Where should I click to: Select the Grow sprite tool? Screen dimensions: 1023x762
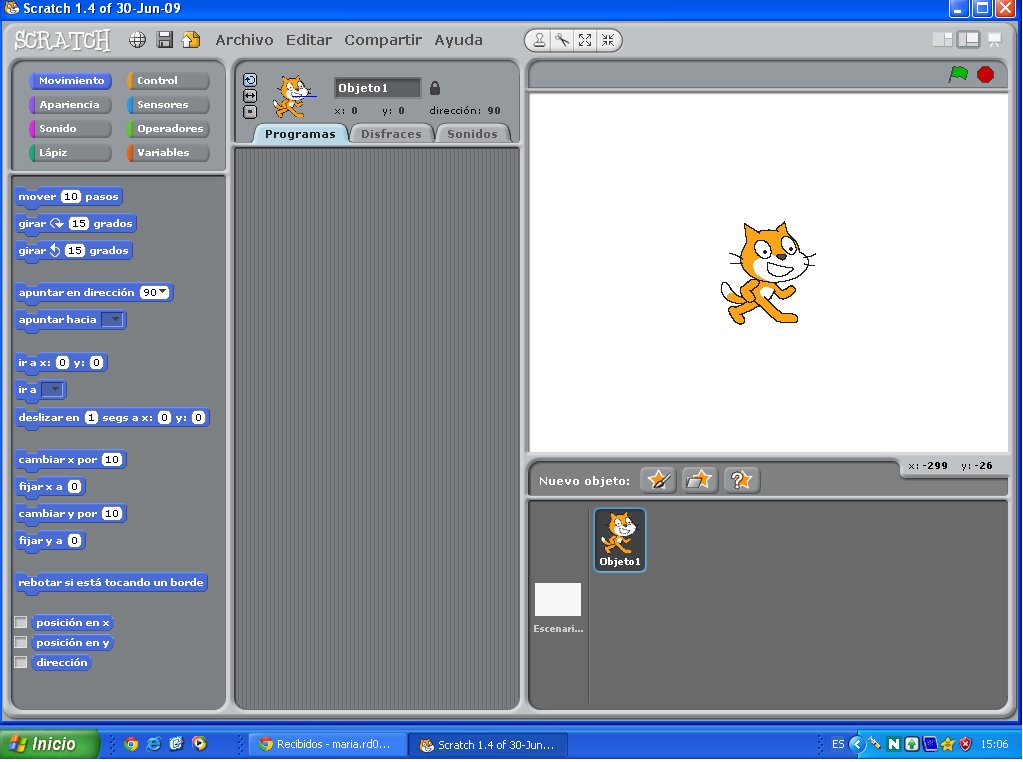coord(585,40)
